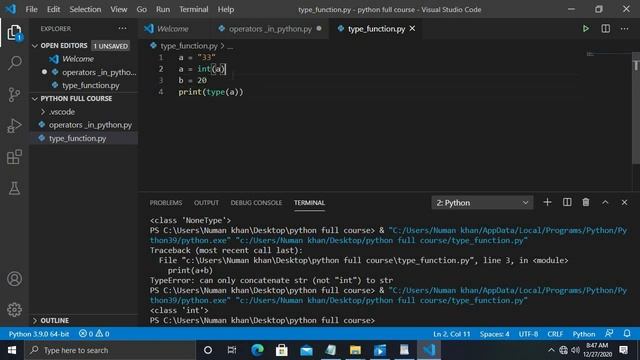The width and height of the screenshot is (640, 360).
Task: Open the Edit menu
Action: pyautogui.click(x=53, y=9)
